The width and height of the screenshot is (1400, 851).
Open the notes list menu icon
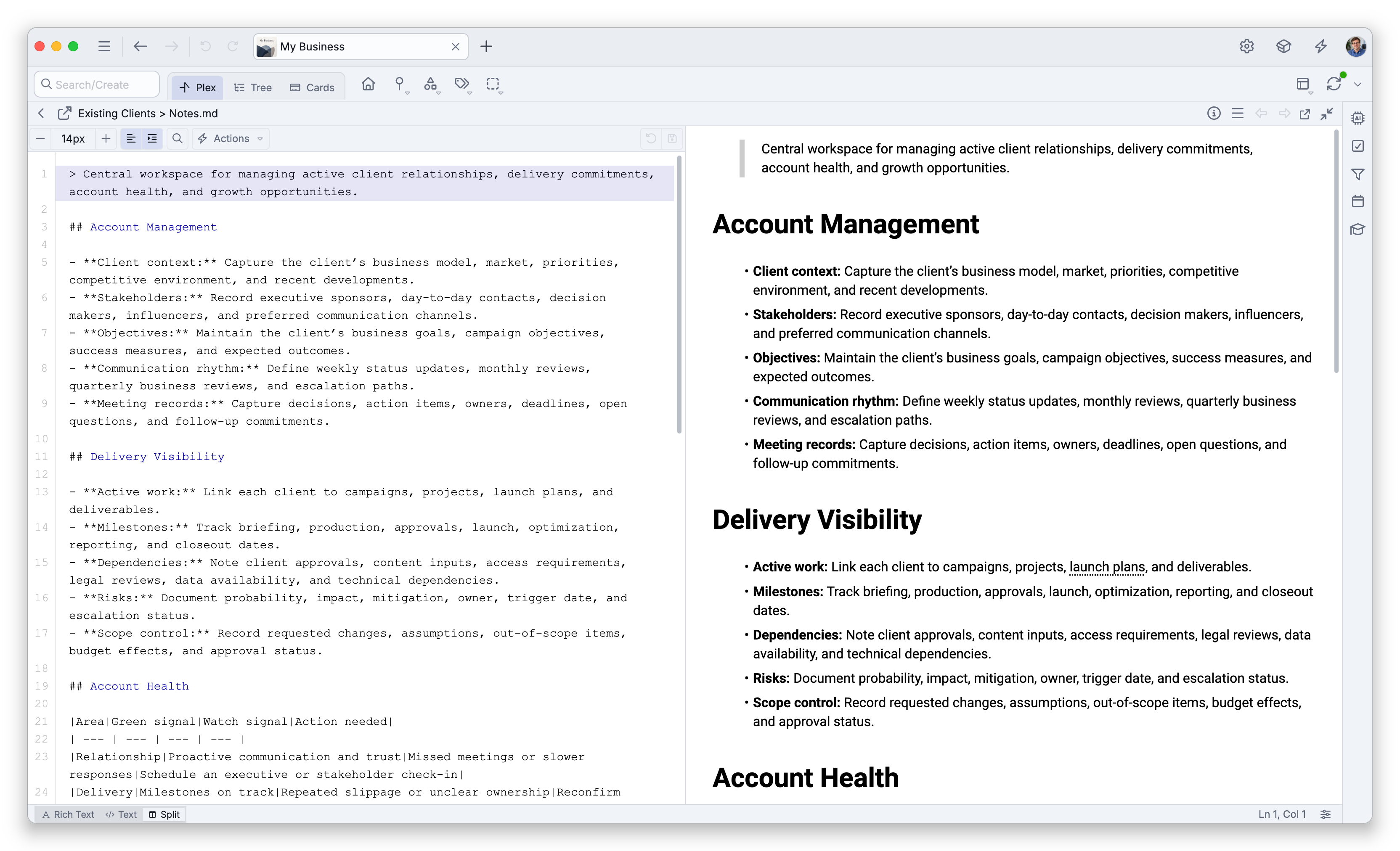pyautogui.click(x=1238, y=114)
